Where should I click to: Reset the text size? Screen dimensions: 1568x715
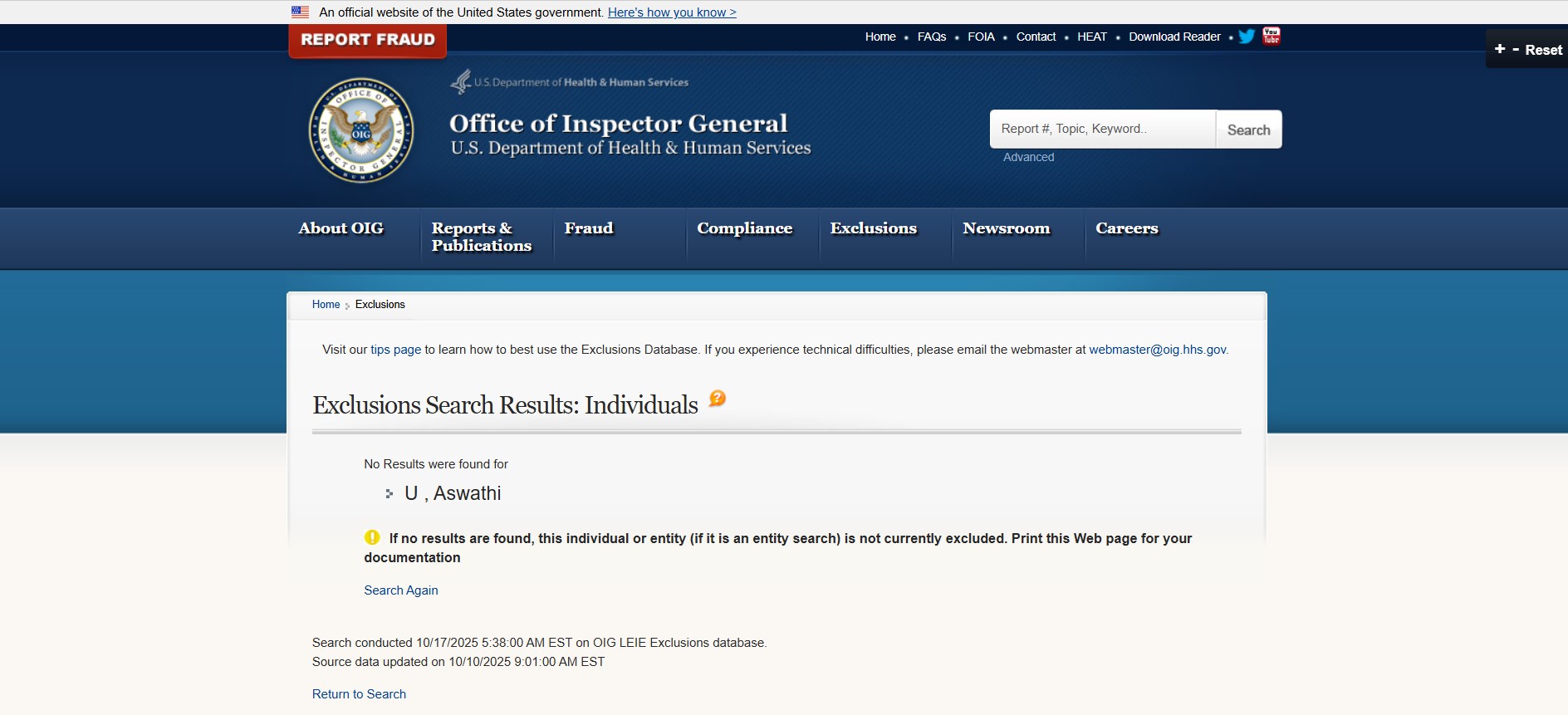(1544, 50)
